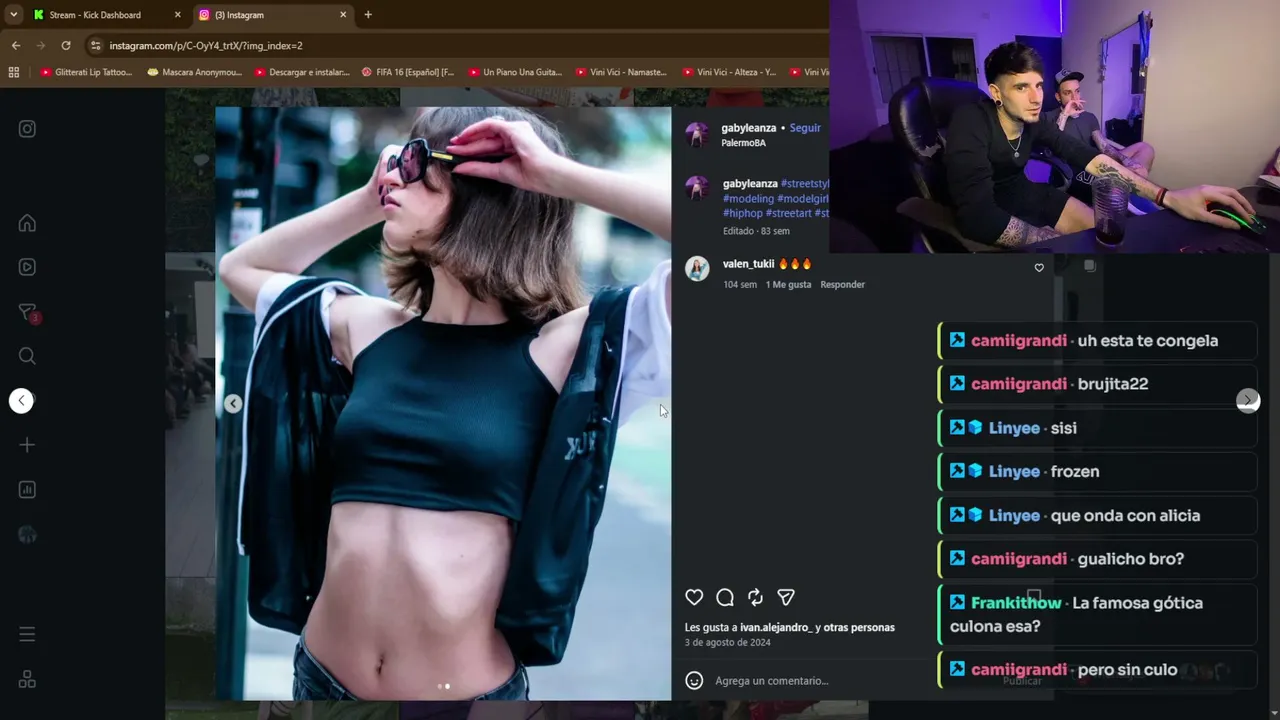Viewport: 1280px width, 720px height.
Task: Open the profile avatar in sidebar
Action: click(27, 535)
